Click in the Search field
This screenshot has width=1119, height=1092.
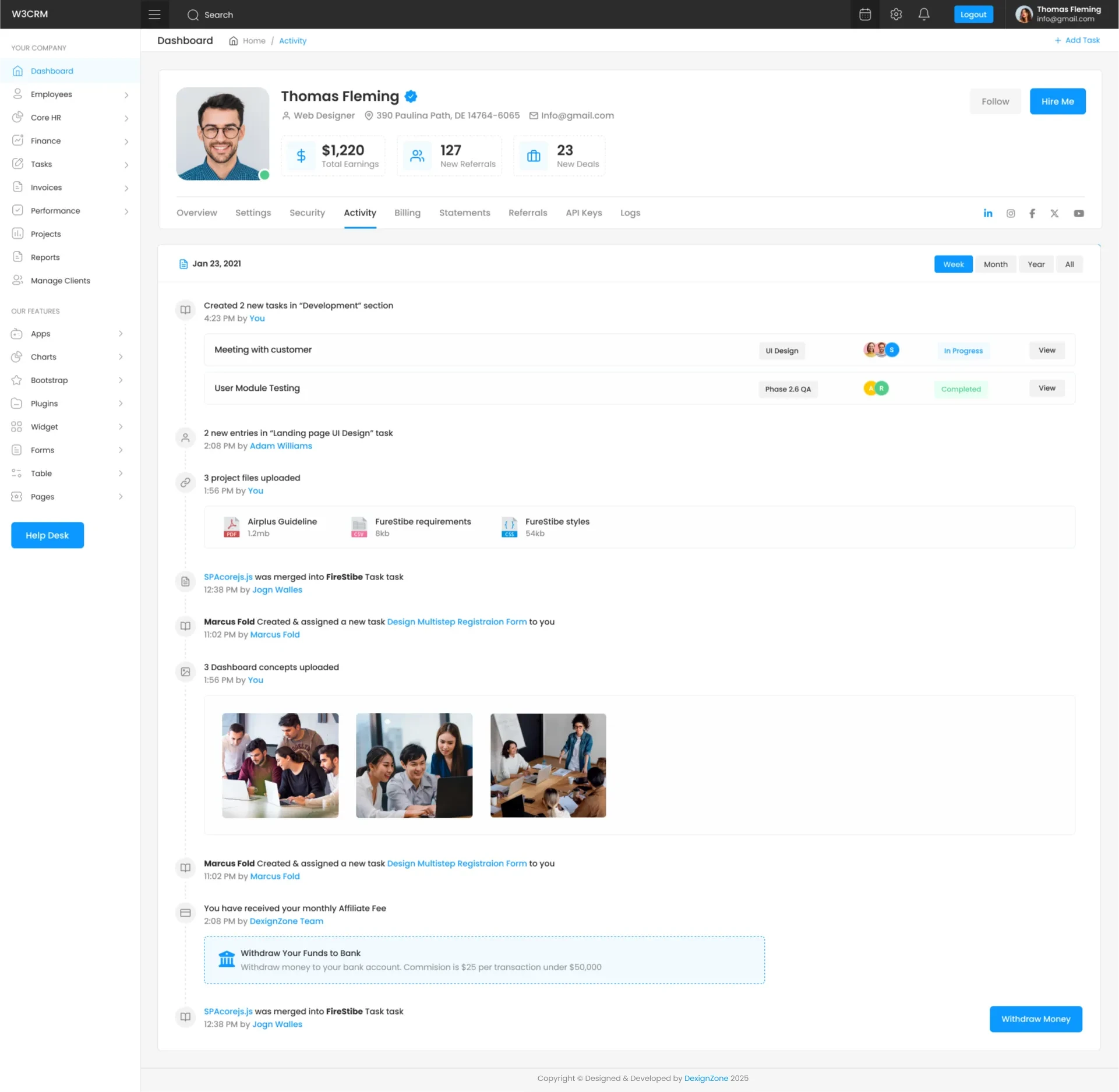pyautogui.click(x=218, y=15)
